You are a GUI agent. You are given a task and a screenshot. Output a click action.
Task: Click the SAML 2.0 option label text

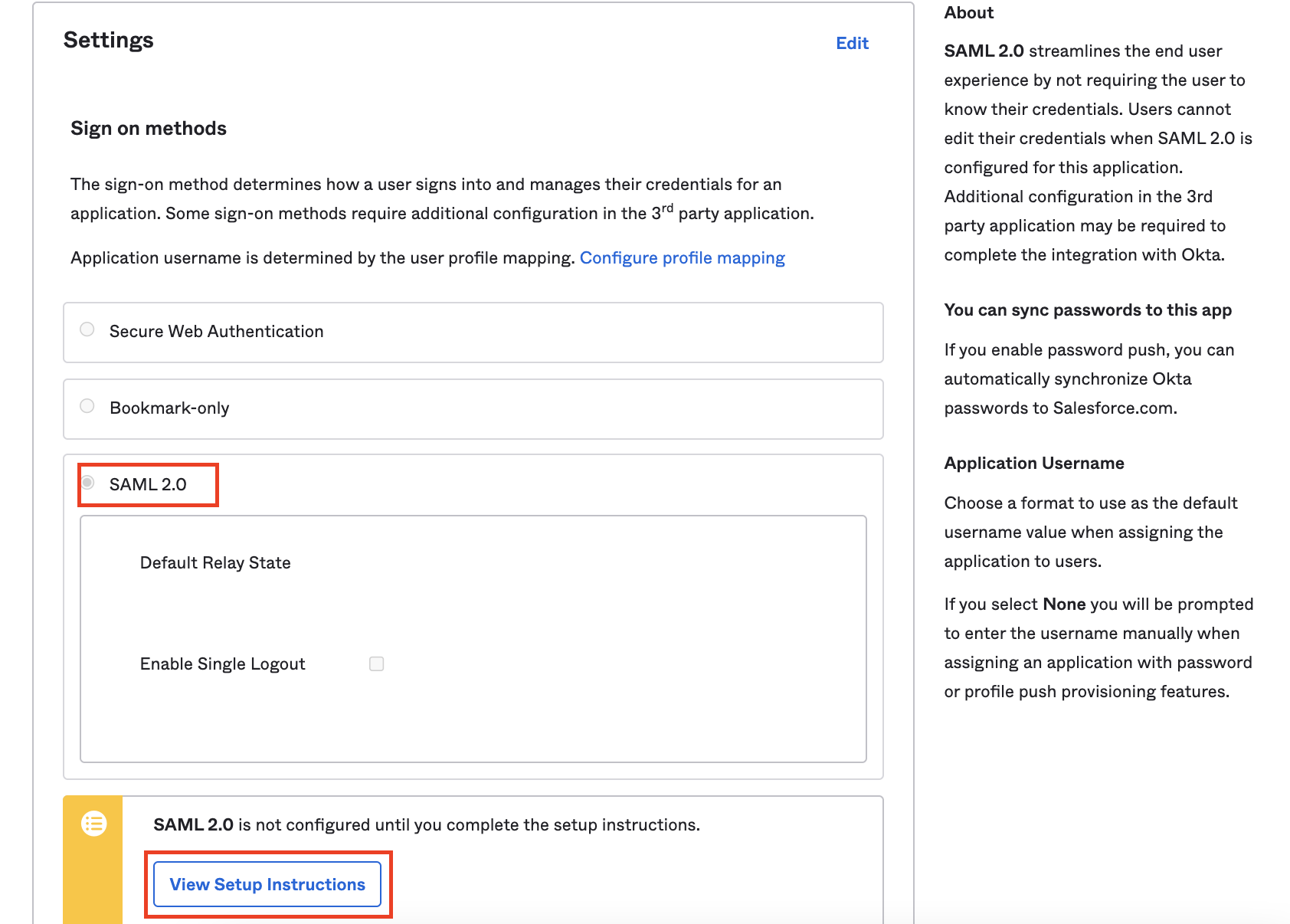pyautogui.click(x=148, y=484)
